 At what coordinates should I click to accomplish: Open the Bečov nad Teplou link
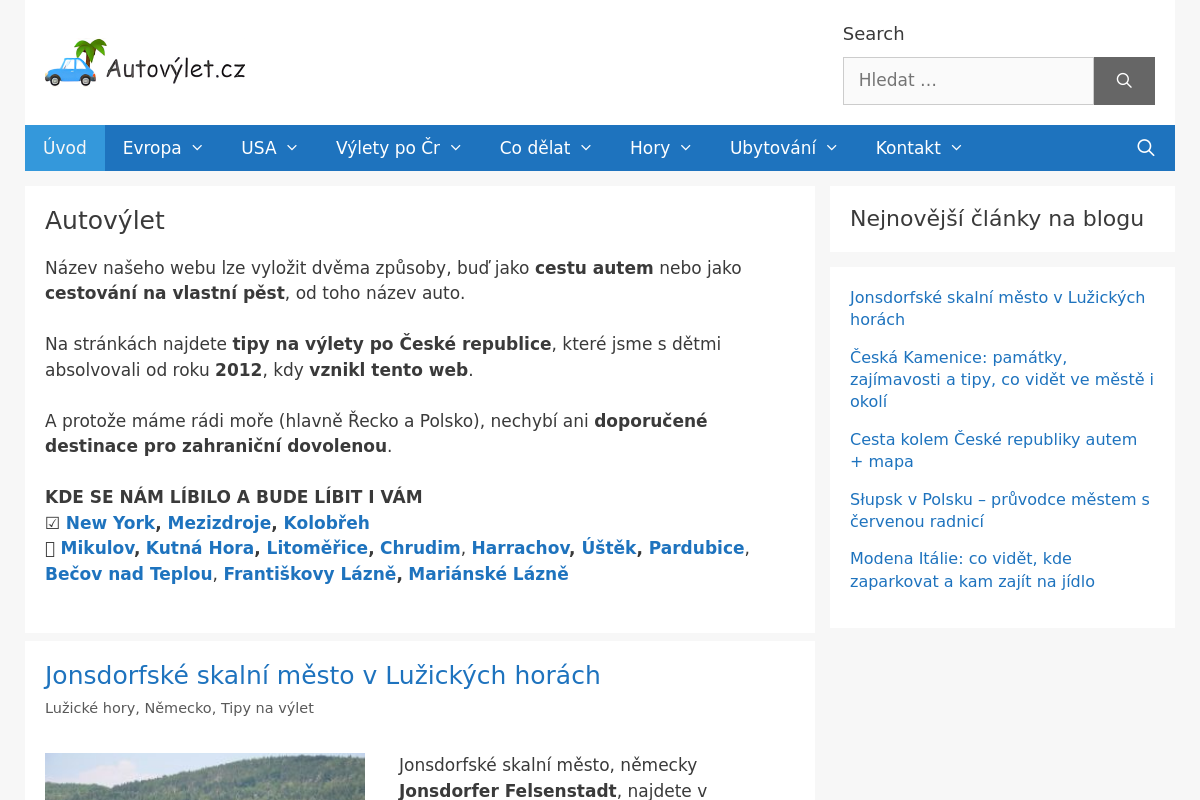pos(129,574)
